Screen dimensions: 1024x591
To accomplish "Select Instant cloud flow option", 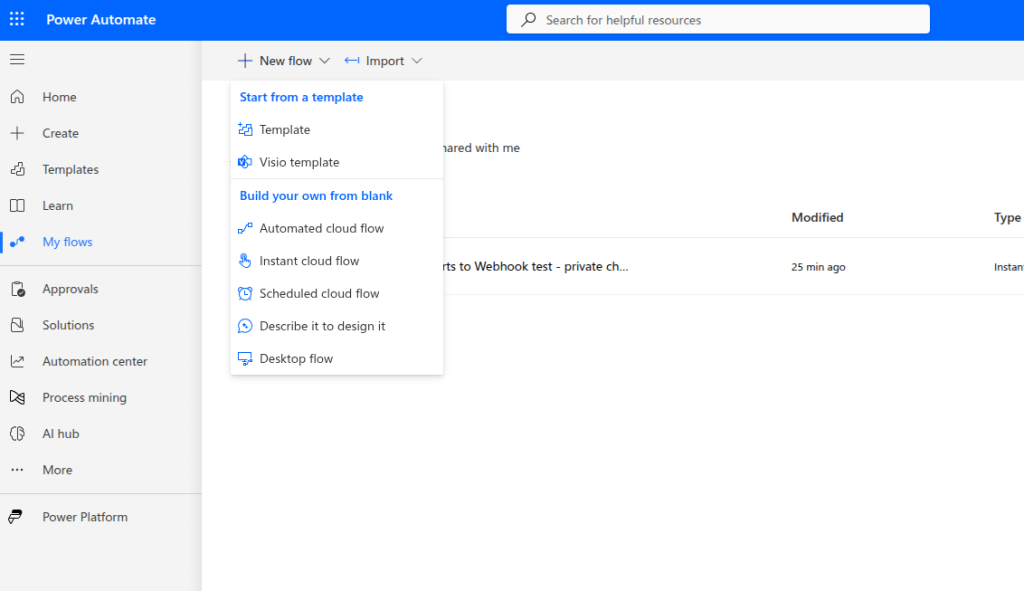I will pos(309,261).
